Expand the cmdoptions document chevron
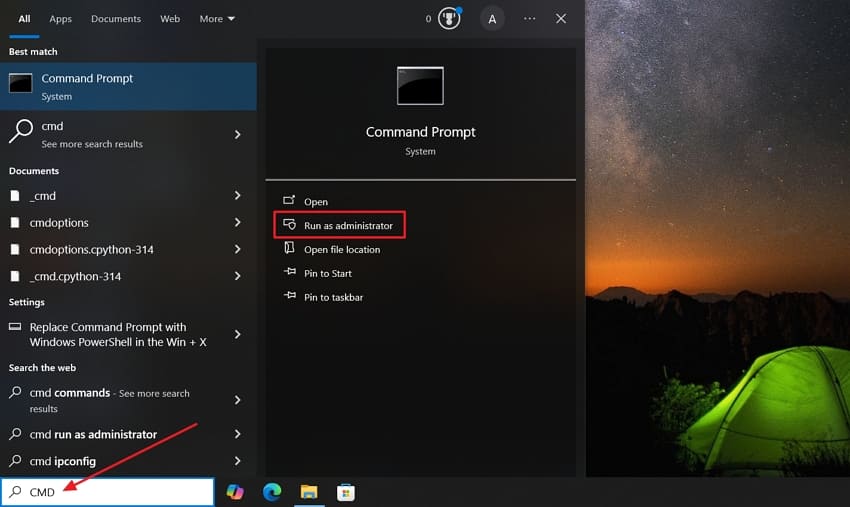Image resolution: width=850 pixels, height=507 pixels. (x=237, y=222)
